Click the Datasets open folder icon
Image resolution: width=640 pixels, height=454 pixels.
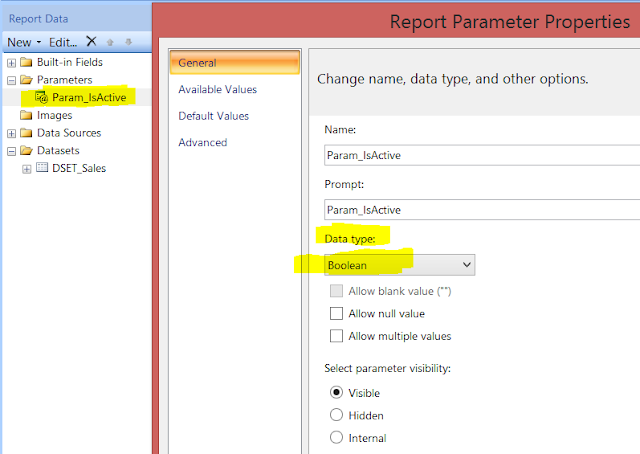[26, 151]
